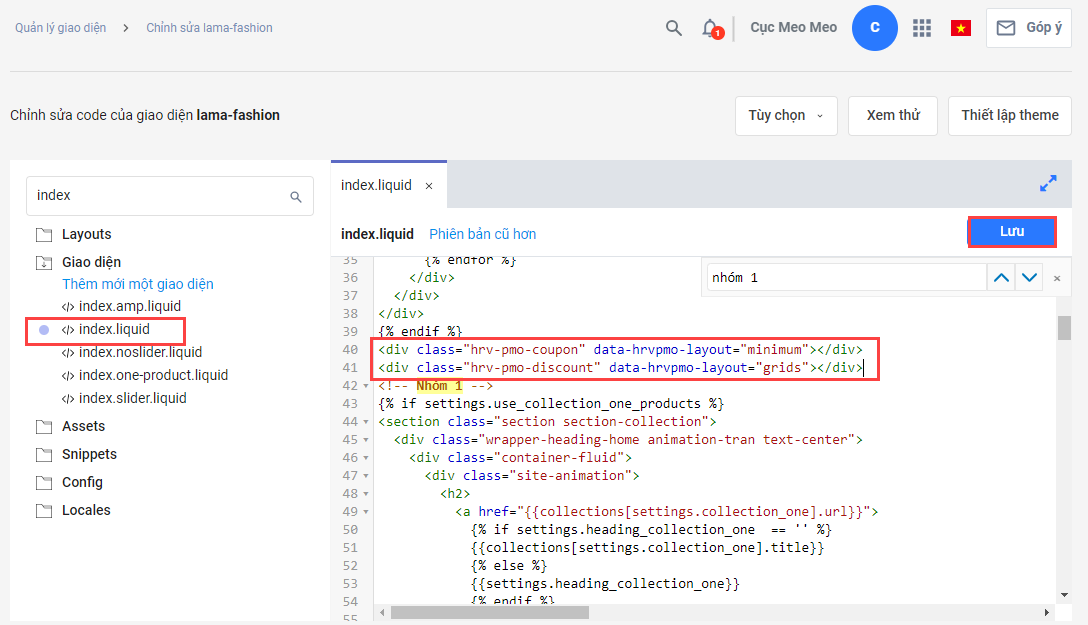Image resolution: width=1088 pixels, height=625 pixels.
Task: Fold code at line 44 arrow
Action: [x=367, y=422]
